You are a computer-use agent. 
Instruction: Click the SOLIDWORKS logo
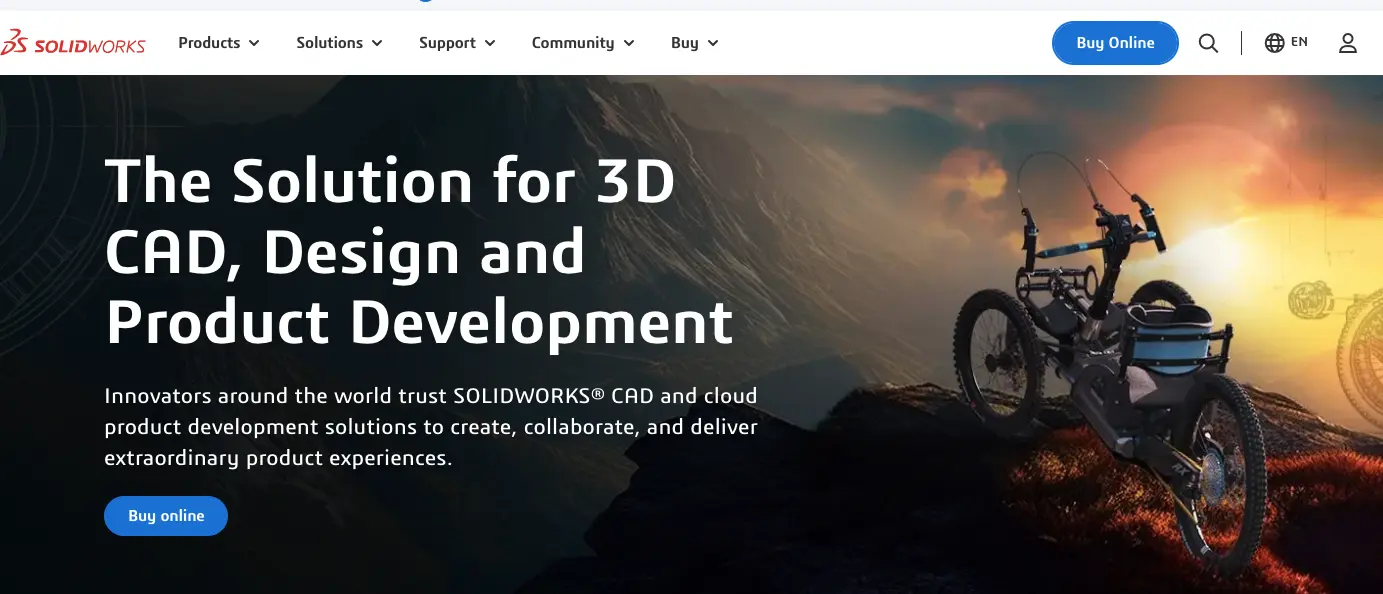coord(74,43)
